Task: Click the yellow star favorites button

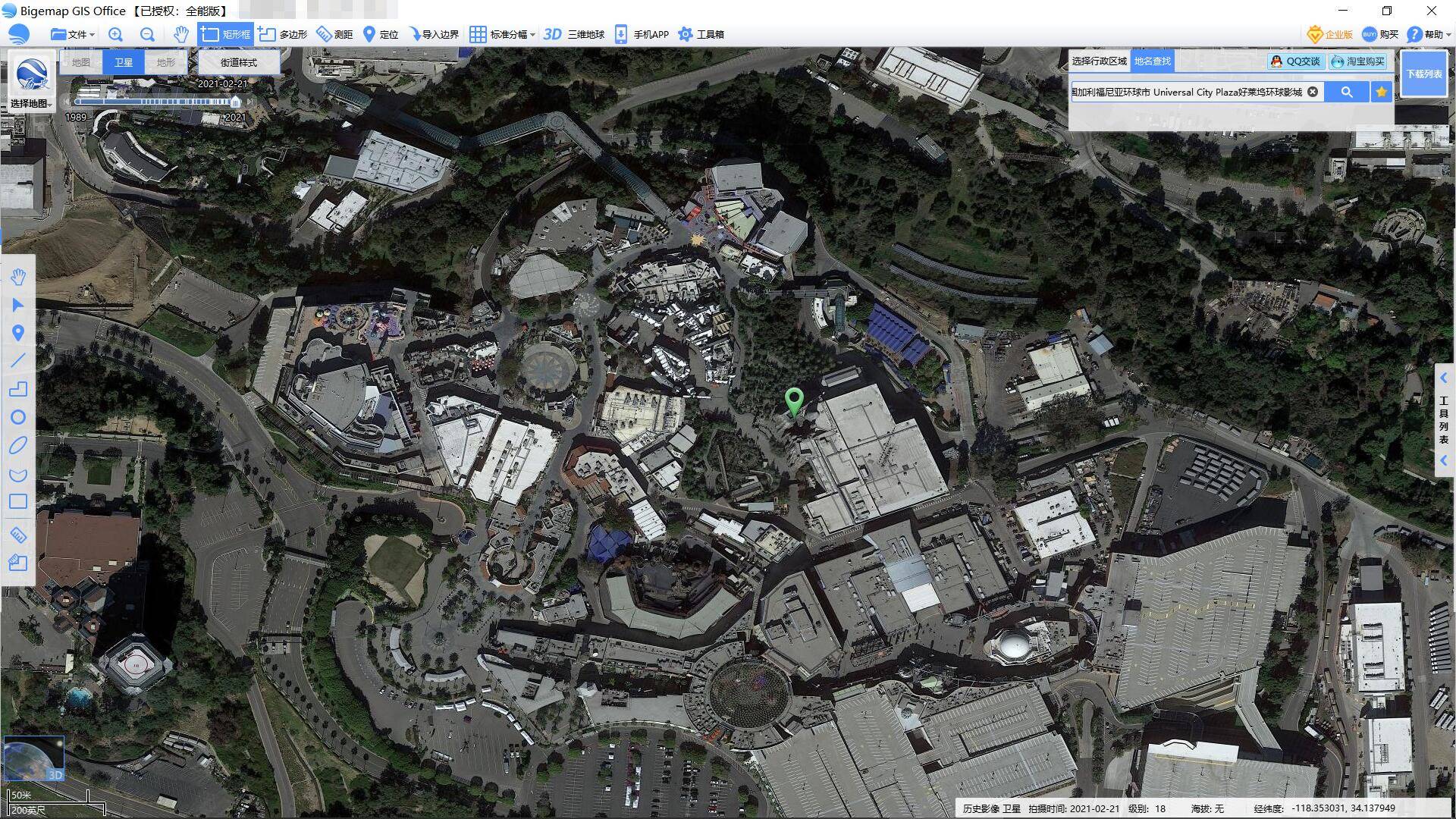Action: [x=1381, y=92]
